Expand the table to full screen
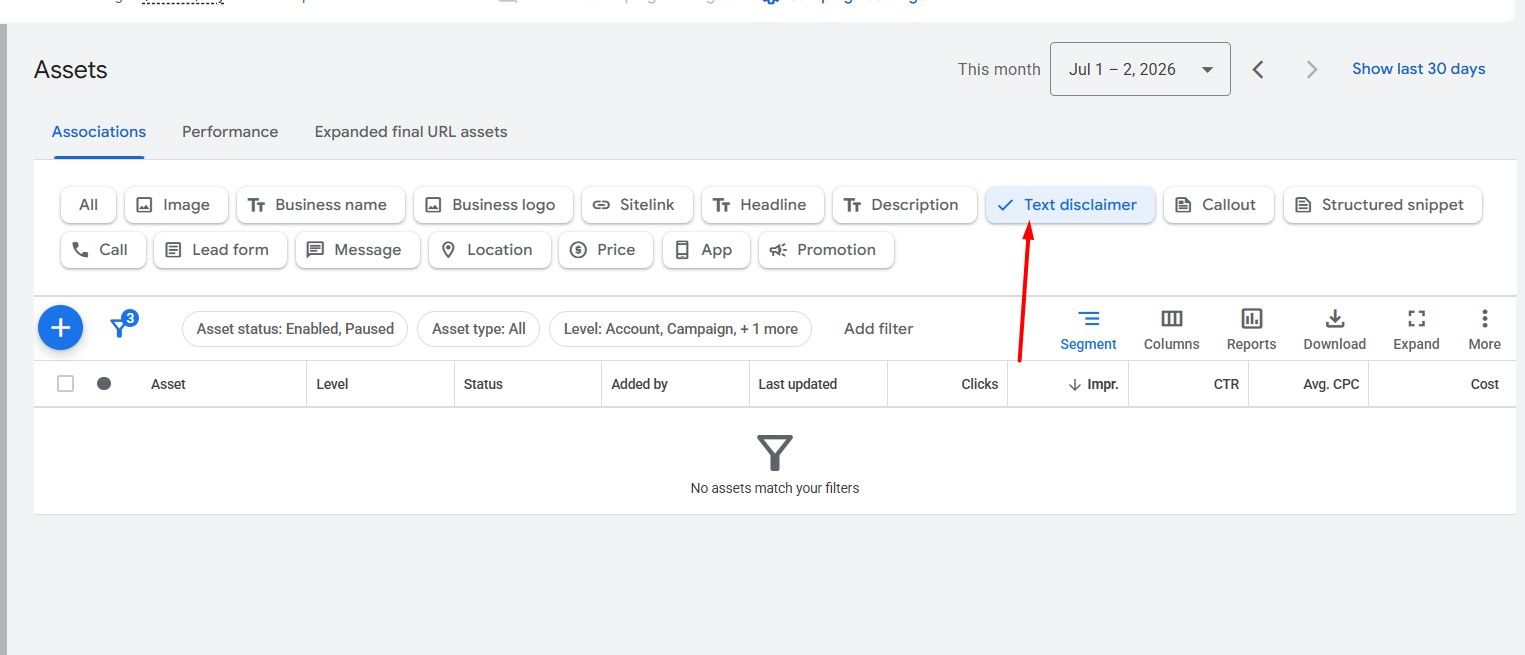 (1416, 330)
